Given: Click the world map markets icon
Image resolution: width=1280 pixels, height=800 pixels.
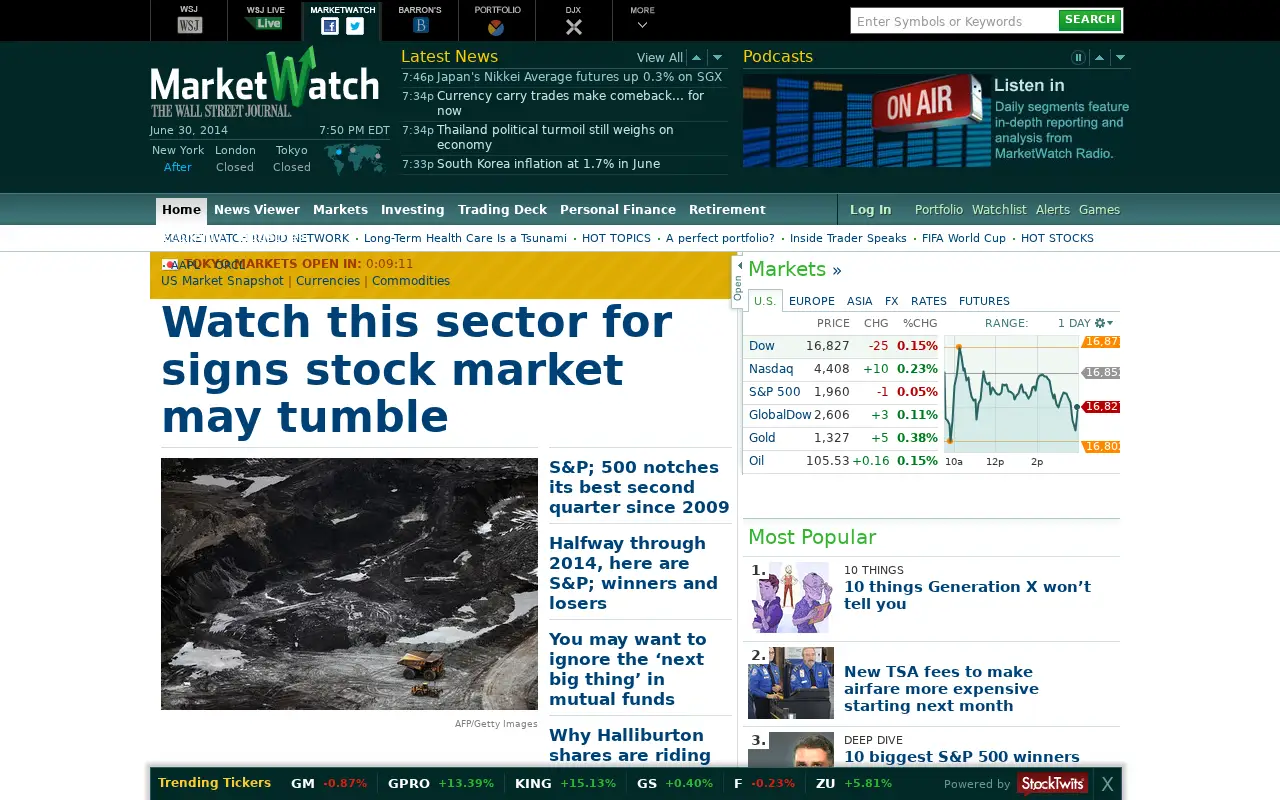Looking at the screenshot, I should [354, 158].
